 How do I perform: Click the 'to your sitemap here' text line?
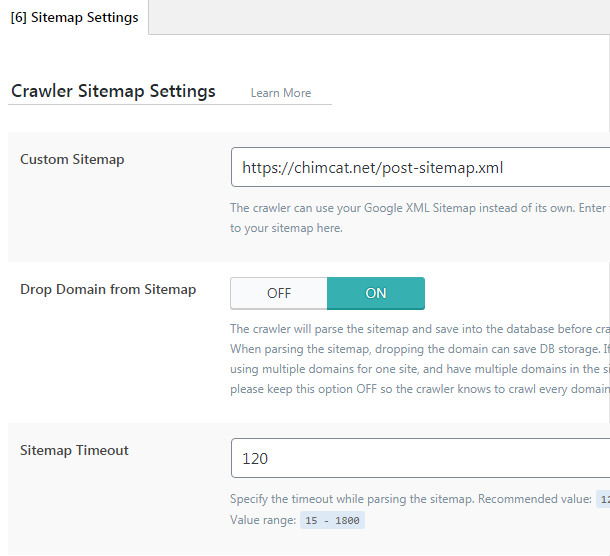tap(286, 228)
